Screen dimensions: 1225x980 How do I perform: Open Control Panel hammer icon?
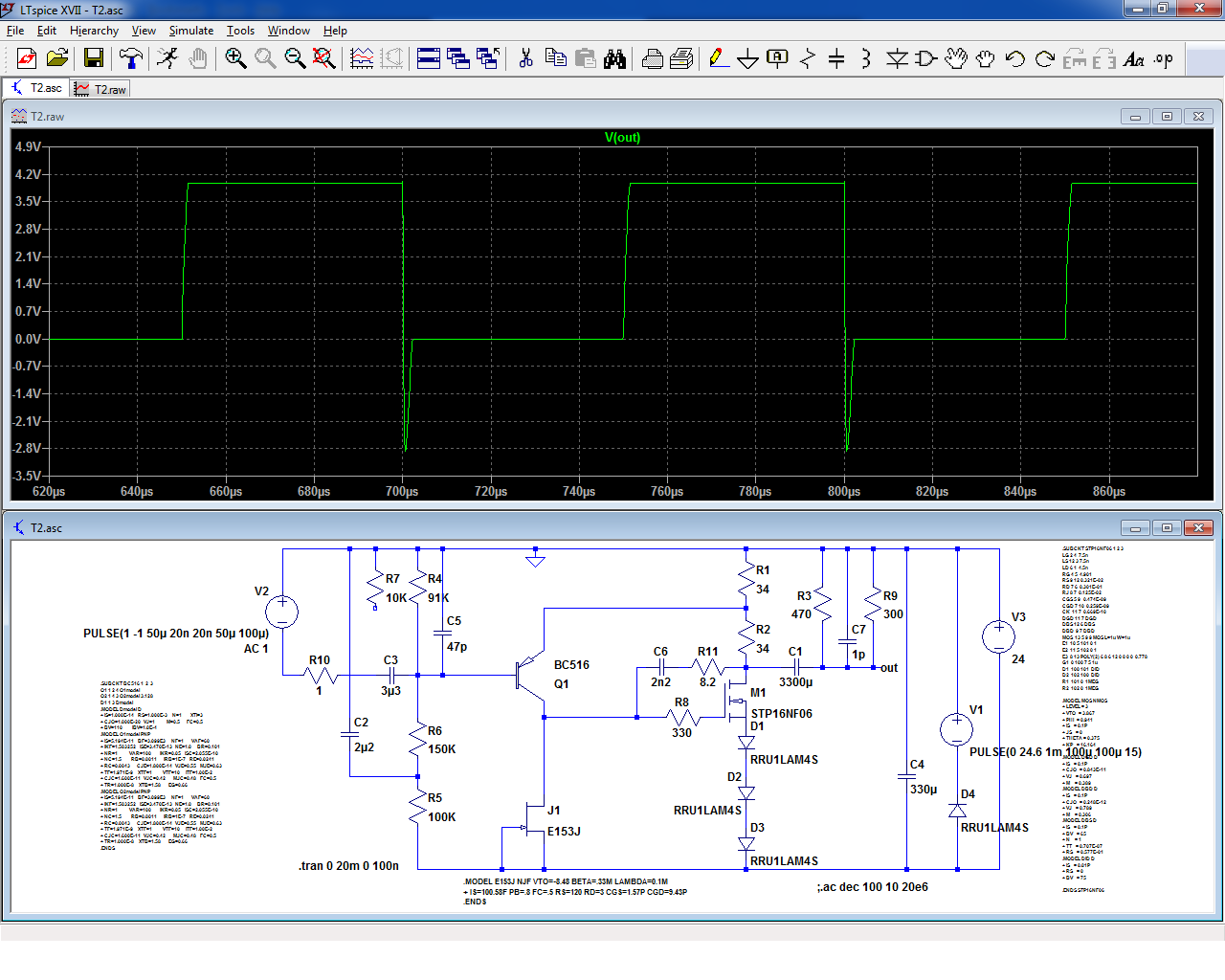click(x=130, y=58)
